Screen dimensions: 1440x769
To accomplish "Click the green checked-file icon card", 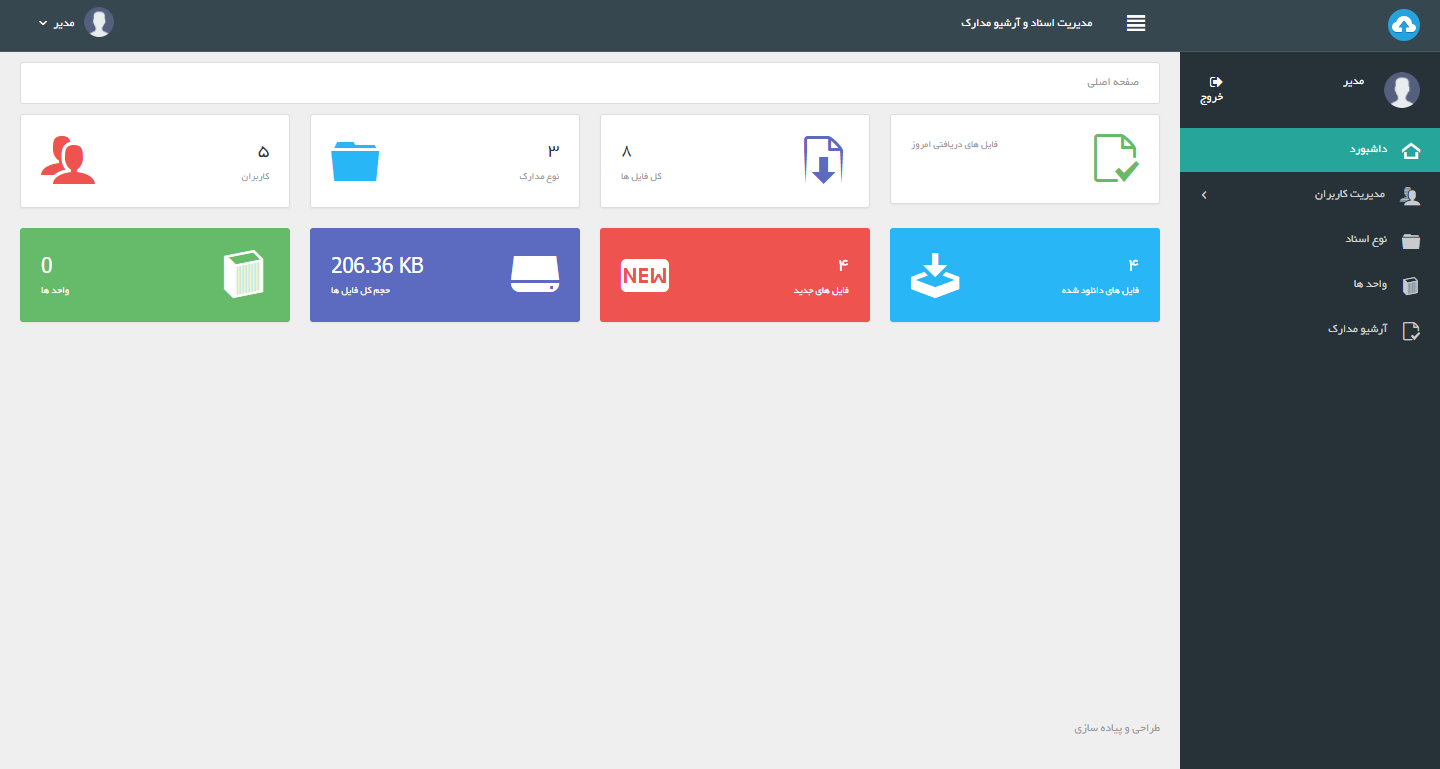I will coord(1115,158).
